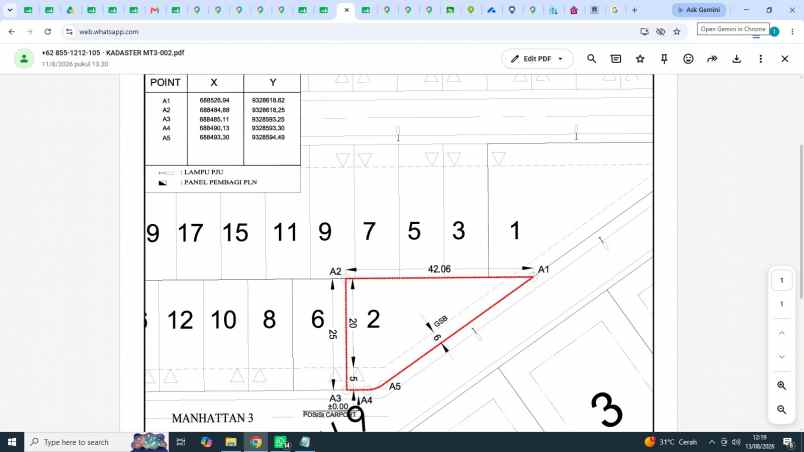Zoom in on the PDF page
Image resolution: width=804 pixels, height=452 pixels.
click(781, 385)
